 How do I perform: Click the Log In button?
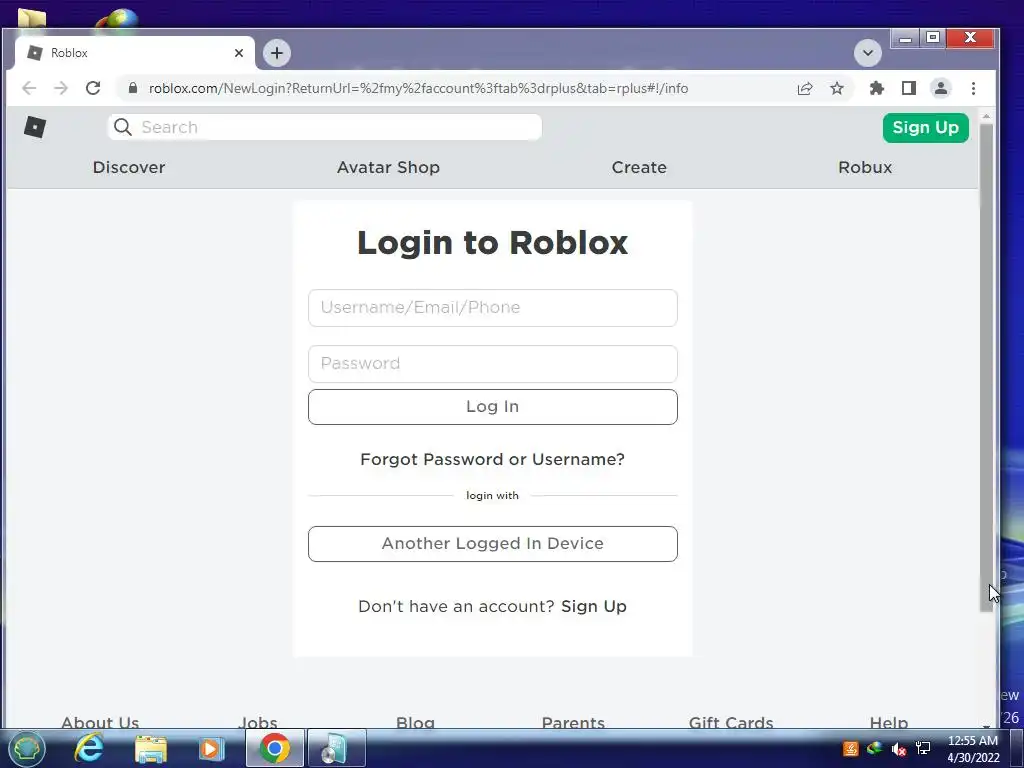tap(492, 407)
